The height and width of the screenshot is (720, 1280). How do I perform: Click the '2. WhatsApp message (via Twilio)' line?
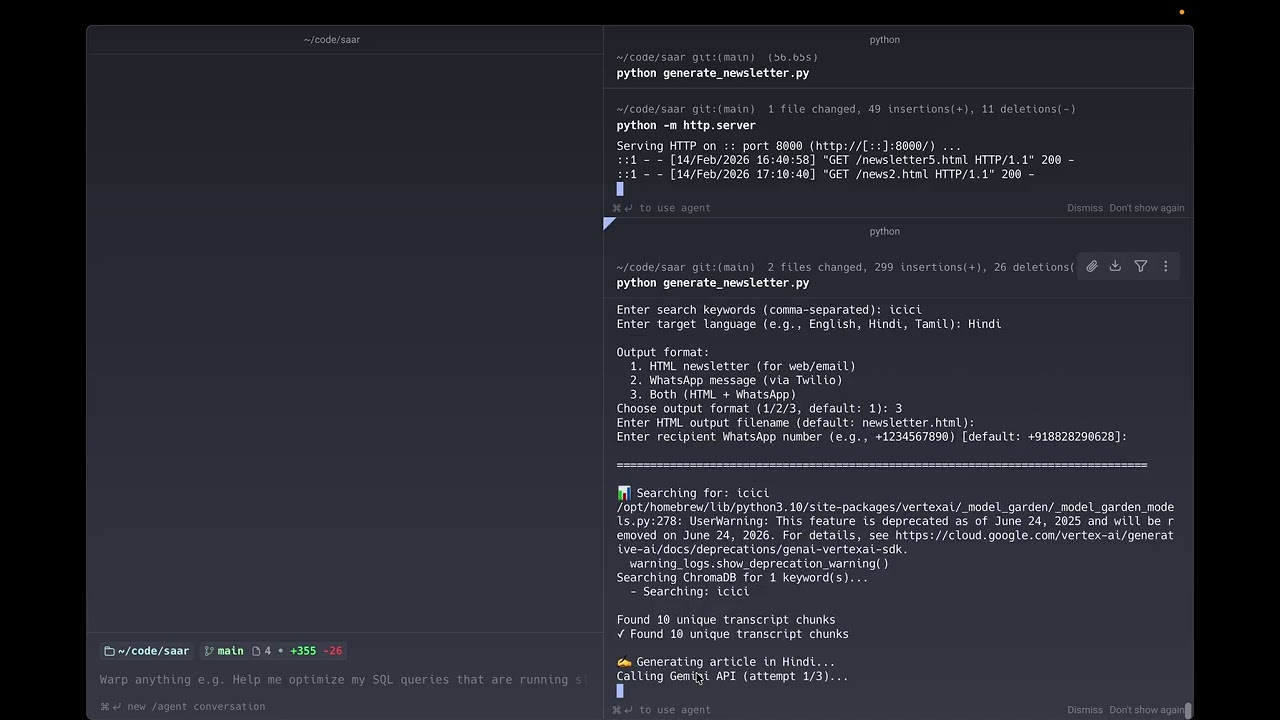736,380
